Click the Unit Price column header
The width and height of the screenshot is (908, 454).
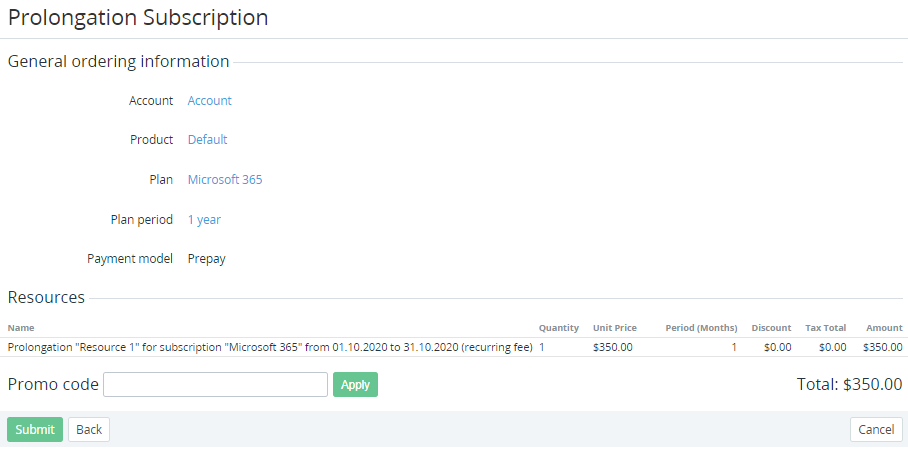(615, 328)
